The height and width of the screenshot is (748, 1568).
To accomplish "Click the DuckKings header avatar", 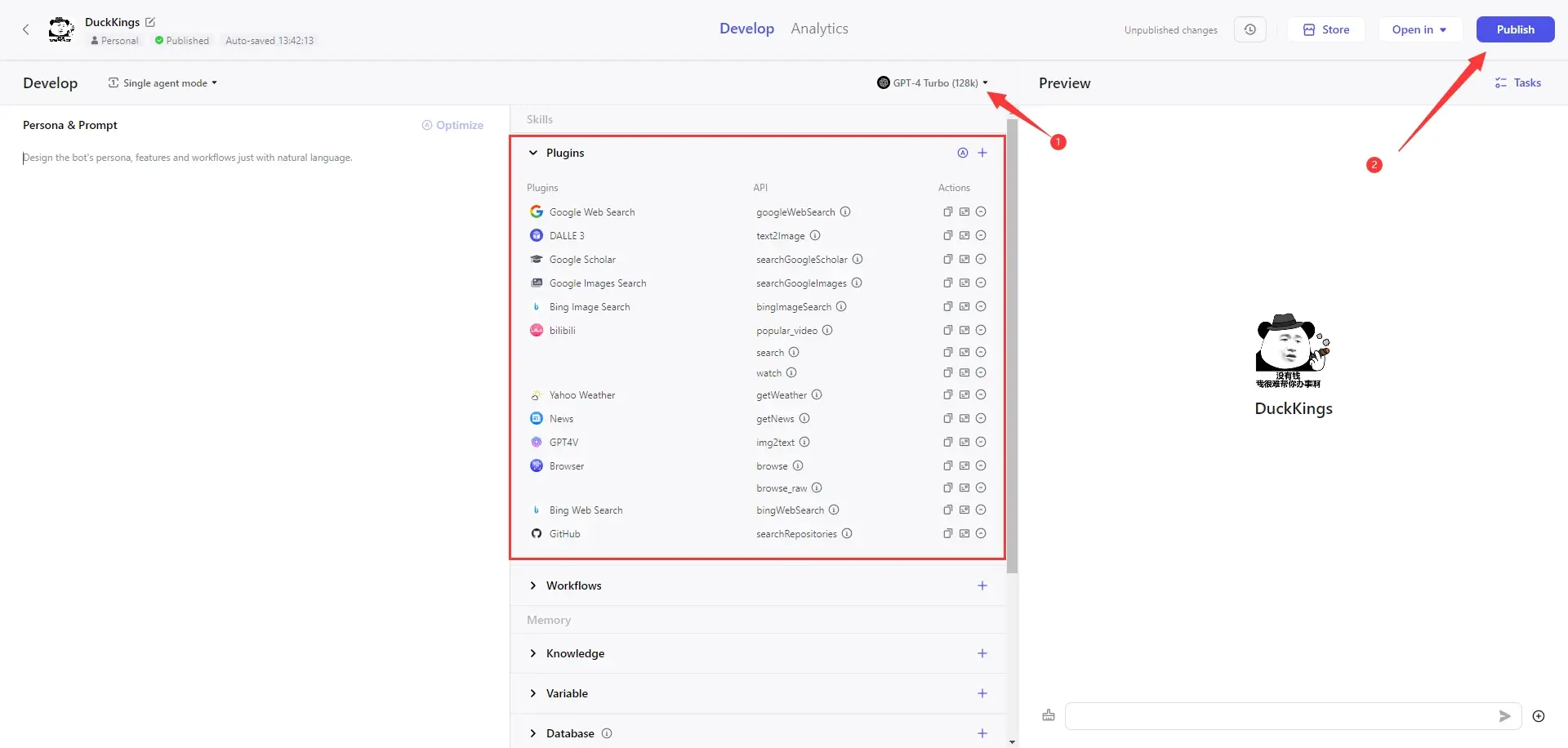I will (61, 29).
